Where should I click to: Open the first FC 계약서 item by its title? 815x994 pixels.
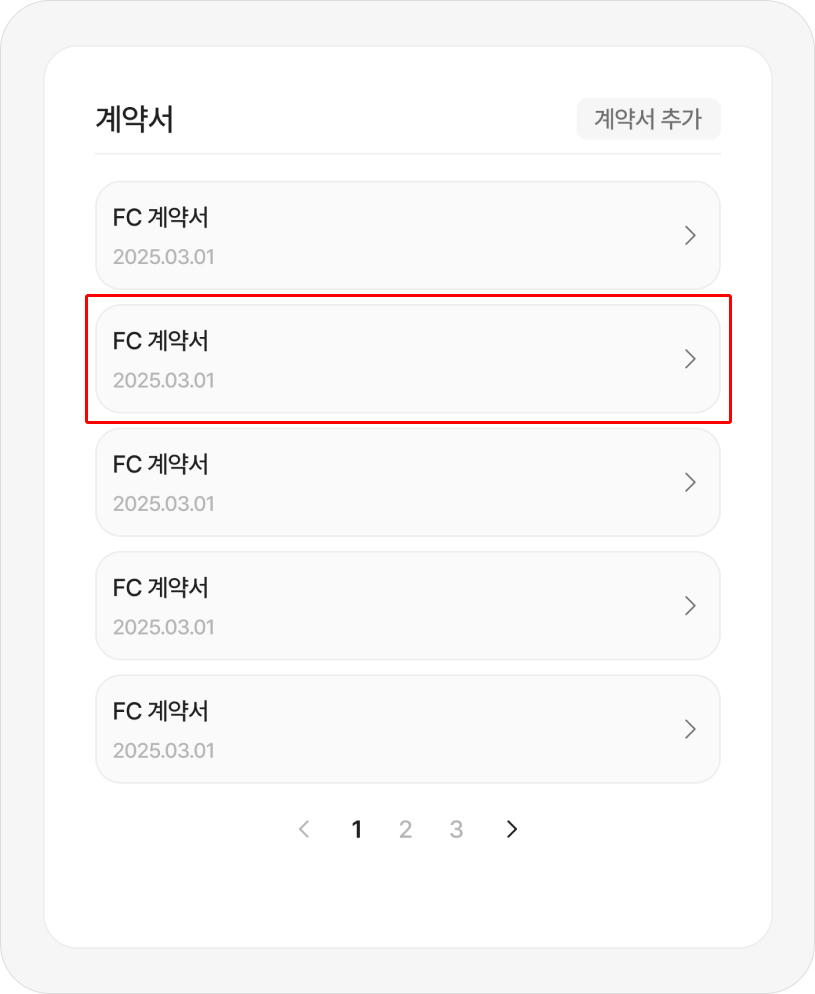pos(161,217)
